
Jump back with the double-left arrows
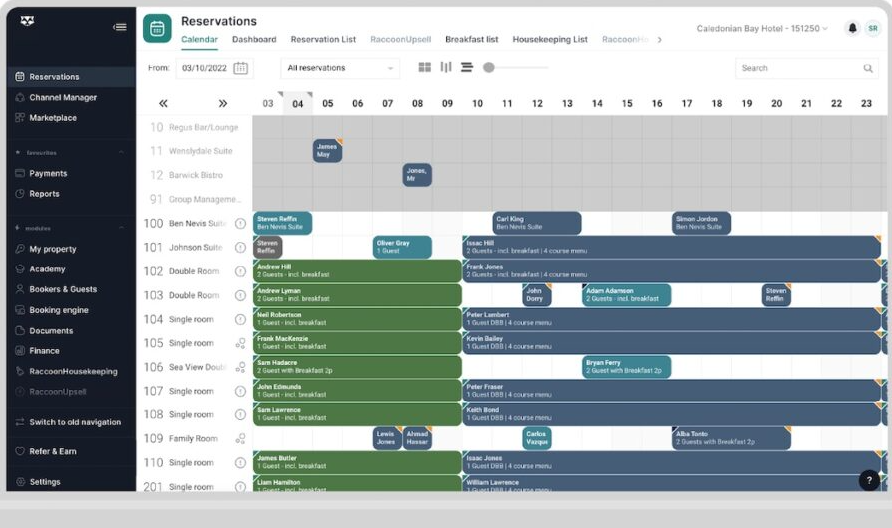pyautogui.click(x=163, y=104)
